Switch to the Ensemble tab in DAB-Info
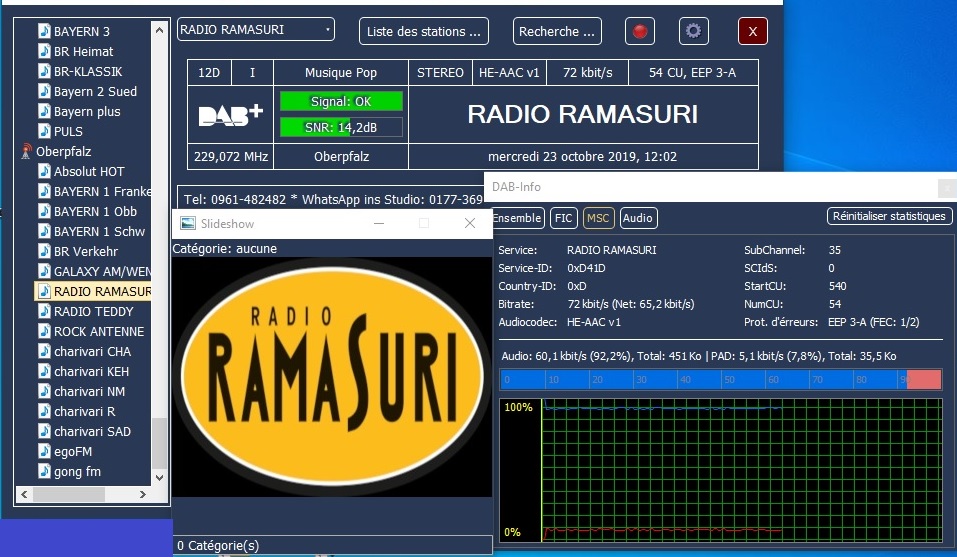This screenshot has width=957, height=557. 518,218
